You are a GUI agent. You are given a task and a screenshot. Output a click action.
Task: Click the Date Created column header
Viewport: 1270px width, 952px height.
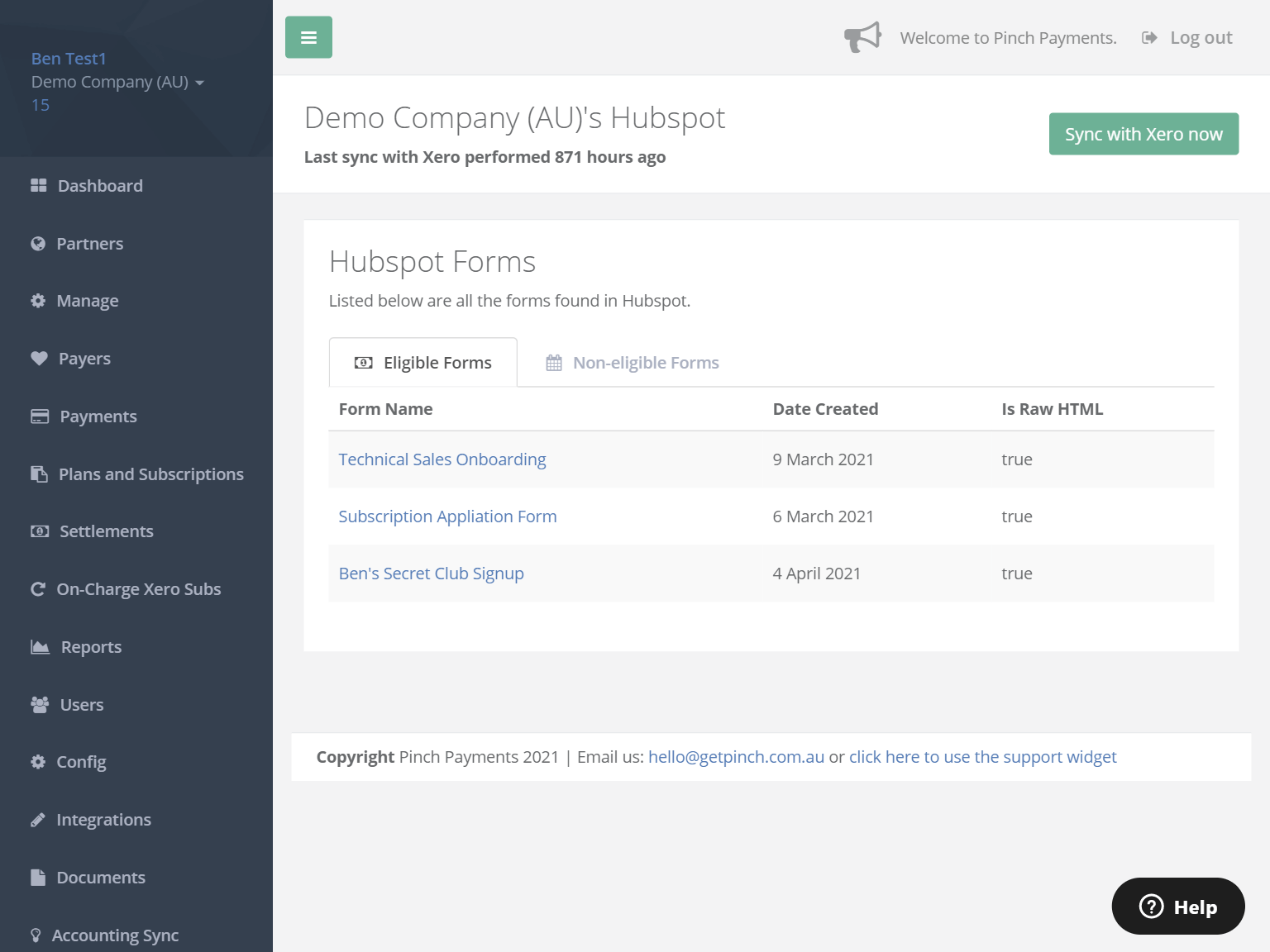point(825,409)
